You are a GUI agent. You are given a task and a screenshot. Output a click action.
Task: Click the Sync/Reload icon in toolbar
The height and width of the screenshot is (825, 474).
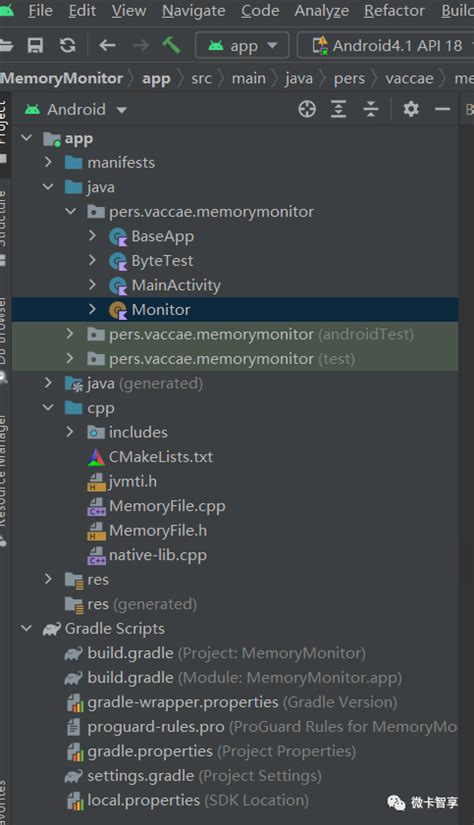(x=67, y=46)
